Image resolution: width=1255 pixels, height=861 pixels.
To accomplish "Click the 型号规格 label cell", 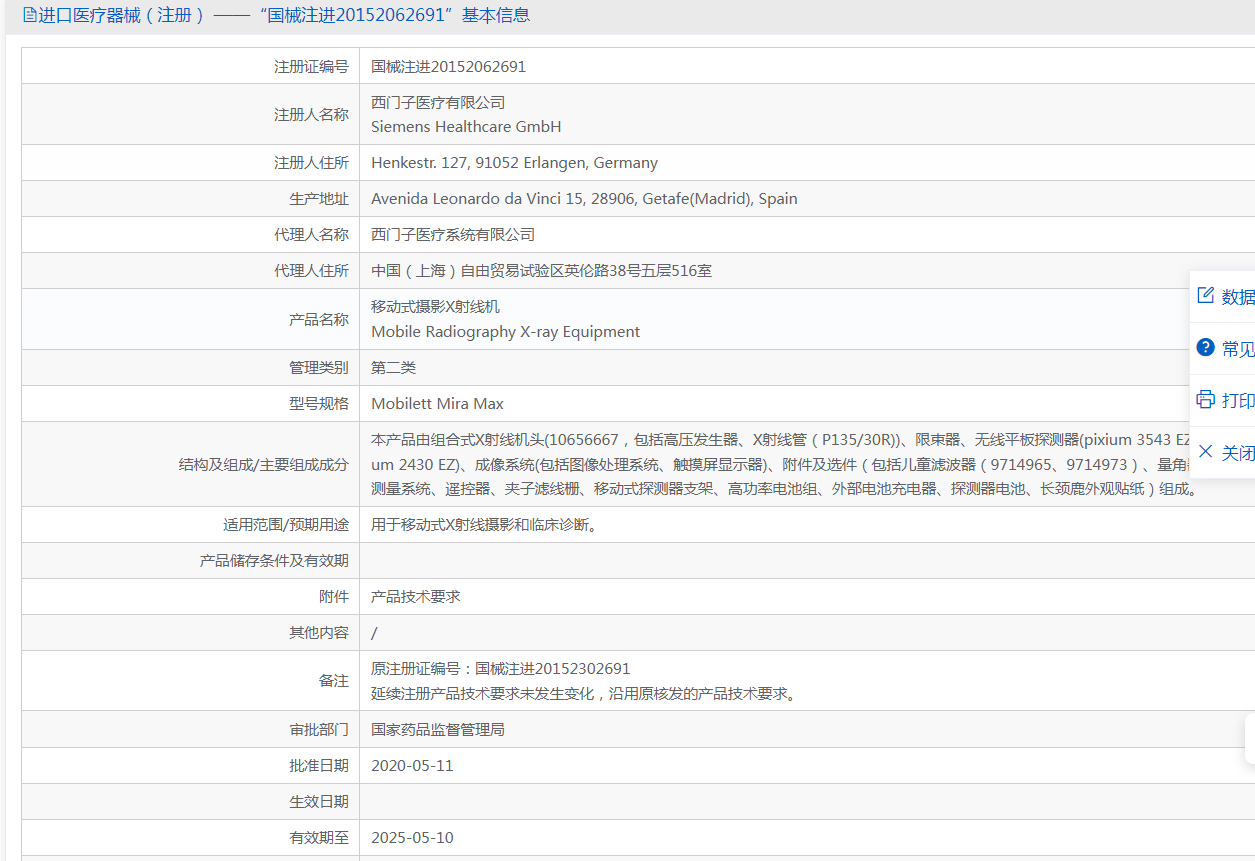I will click(191, 404).
